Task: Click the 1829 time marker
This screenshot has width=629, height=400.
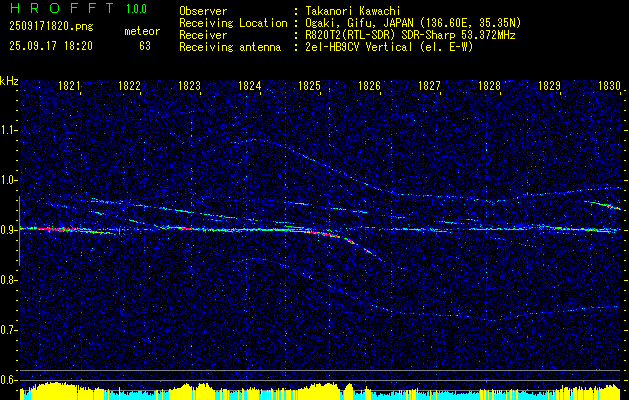Action: click(x=549, y=85)
